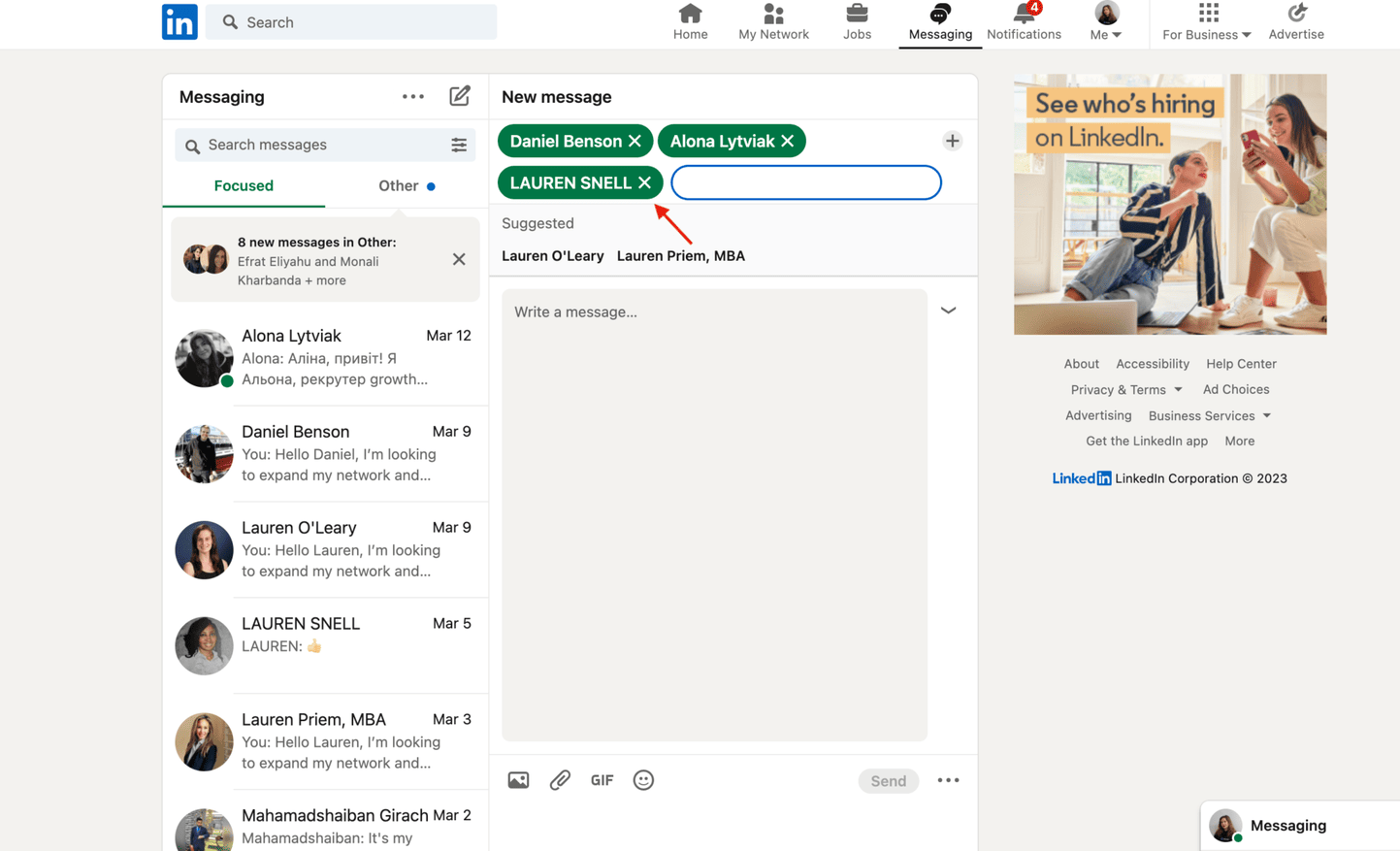Open the For Business dropdown menu

[1207, 22]
